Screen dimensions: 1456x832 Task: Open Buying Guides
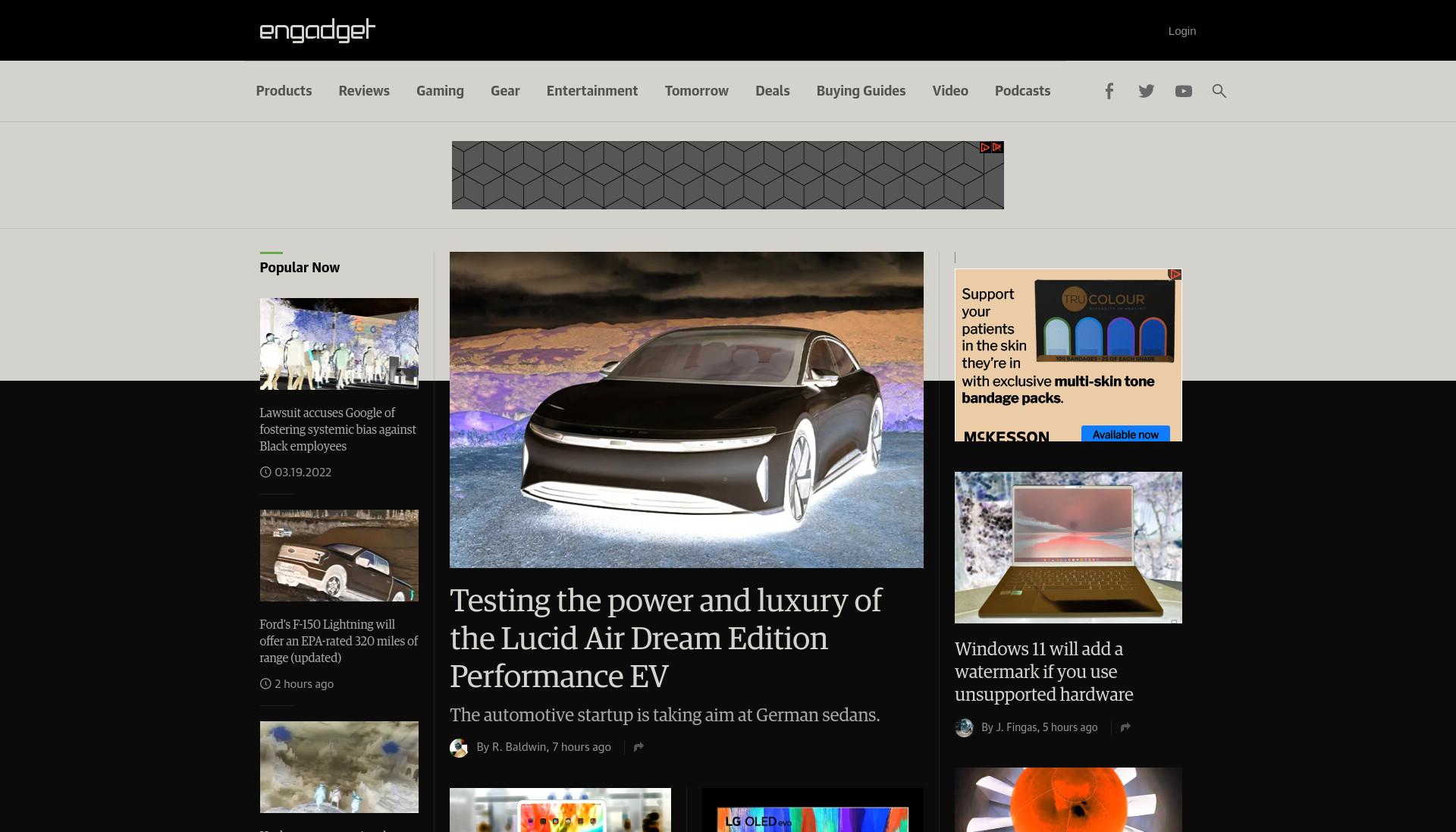(861, 91)
